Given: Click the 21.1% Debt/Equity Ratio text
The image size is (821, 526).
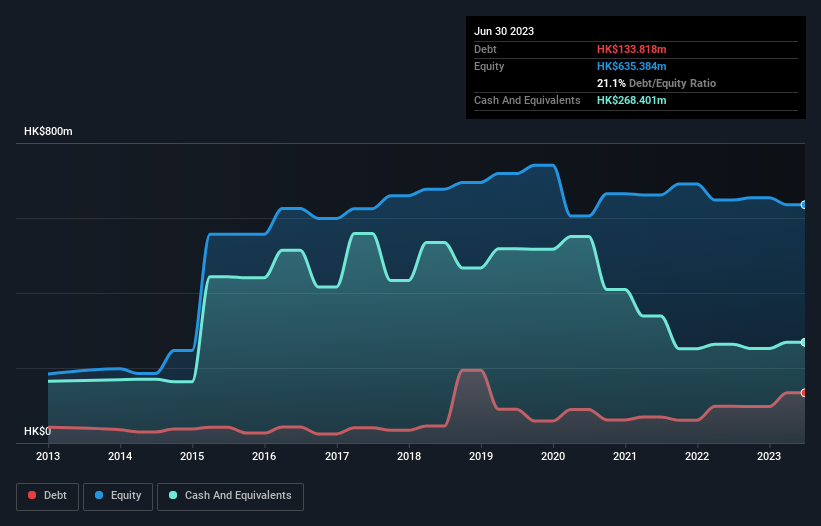Looking at the screenshot, I should click(656, 83).
